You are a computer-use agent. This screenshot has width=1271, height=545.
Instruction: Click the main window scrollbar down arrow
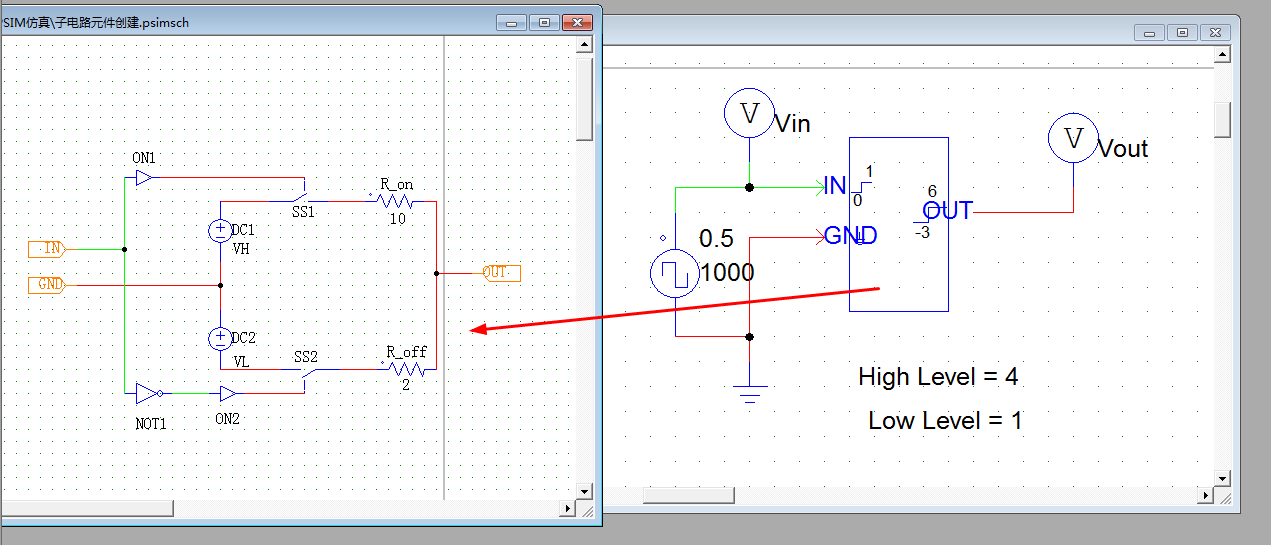[1222, 478]
